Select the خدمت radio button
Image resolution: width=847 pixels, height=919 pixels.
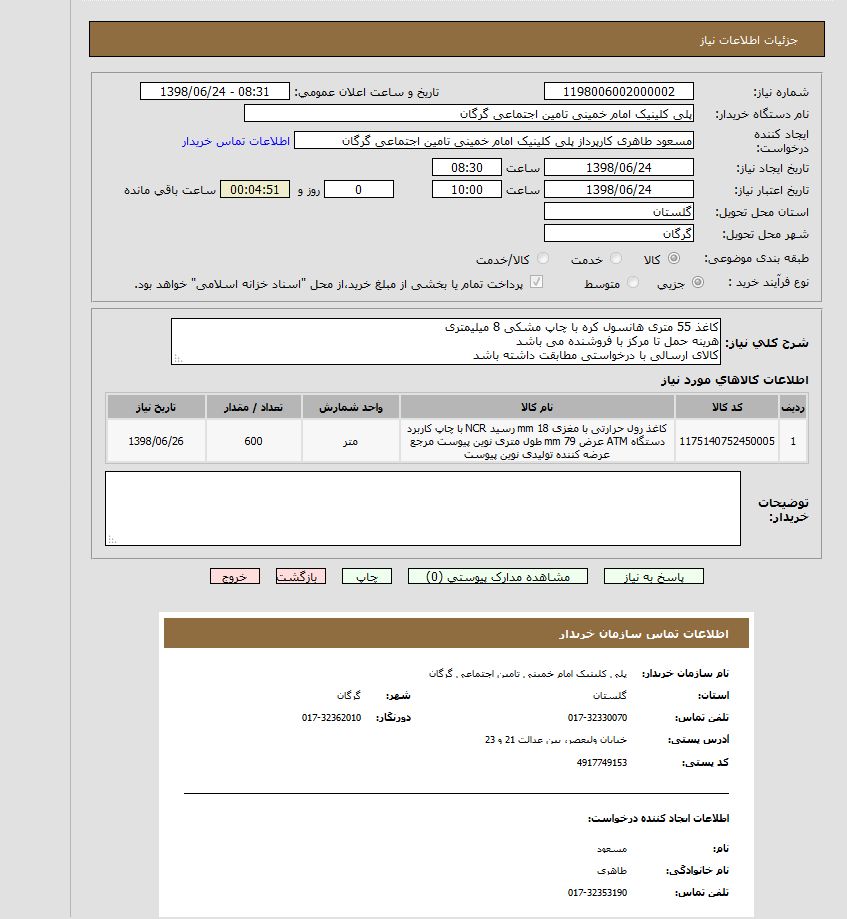click(x=616, y=259)
